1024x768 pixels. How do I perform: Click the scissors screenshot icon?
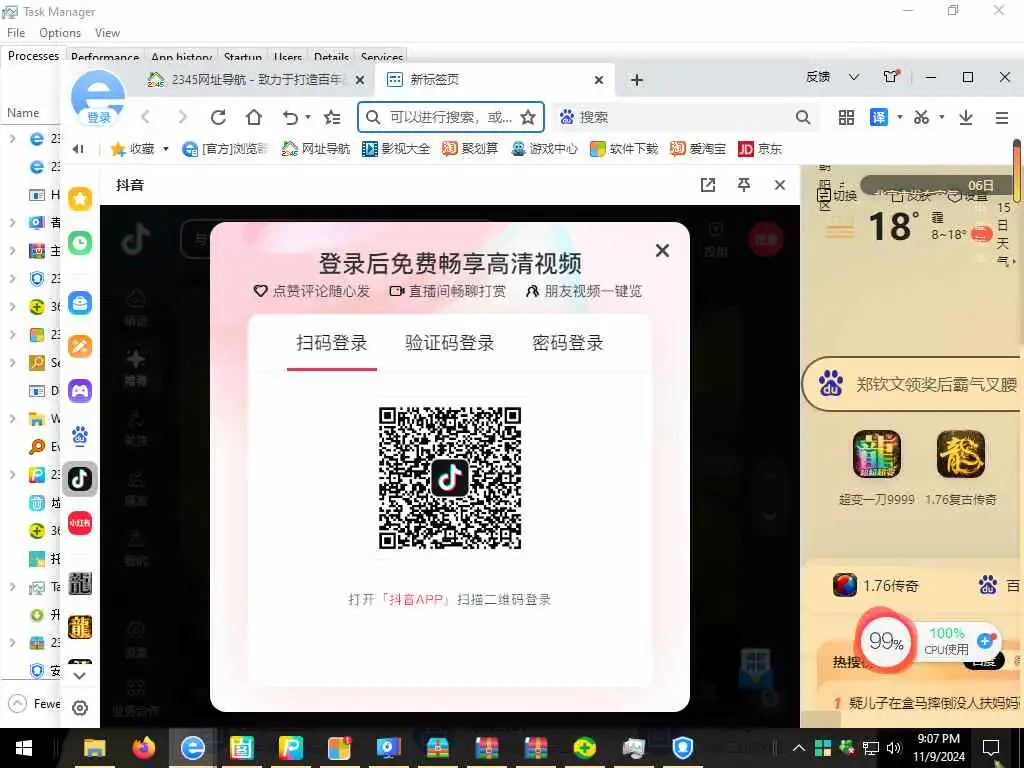(x=921, y=118)
